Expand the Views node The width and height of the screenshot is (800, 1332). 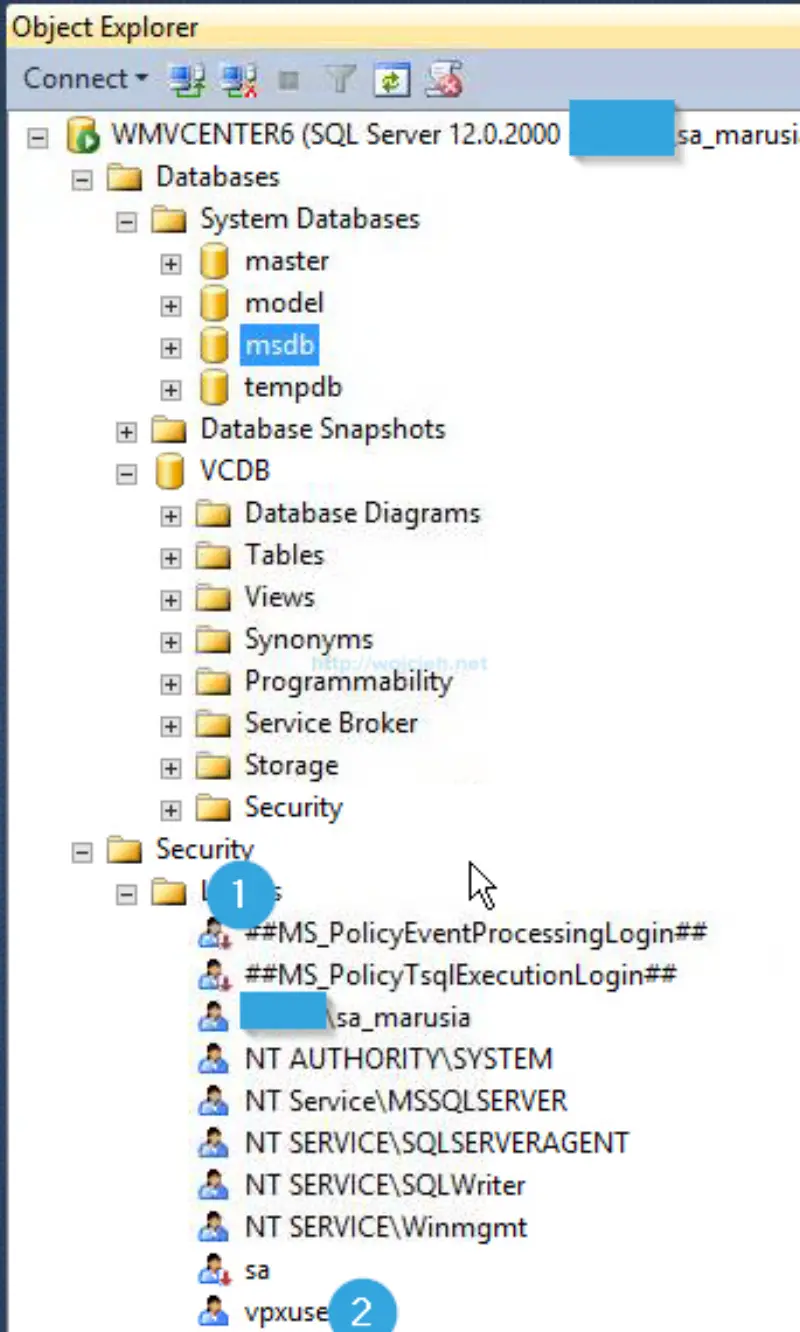click(x=171, y=598)
